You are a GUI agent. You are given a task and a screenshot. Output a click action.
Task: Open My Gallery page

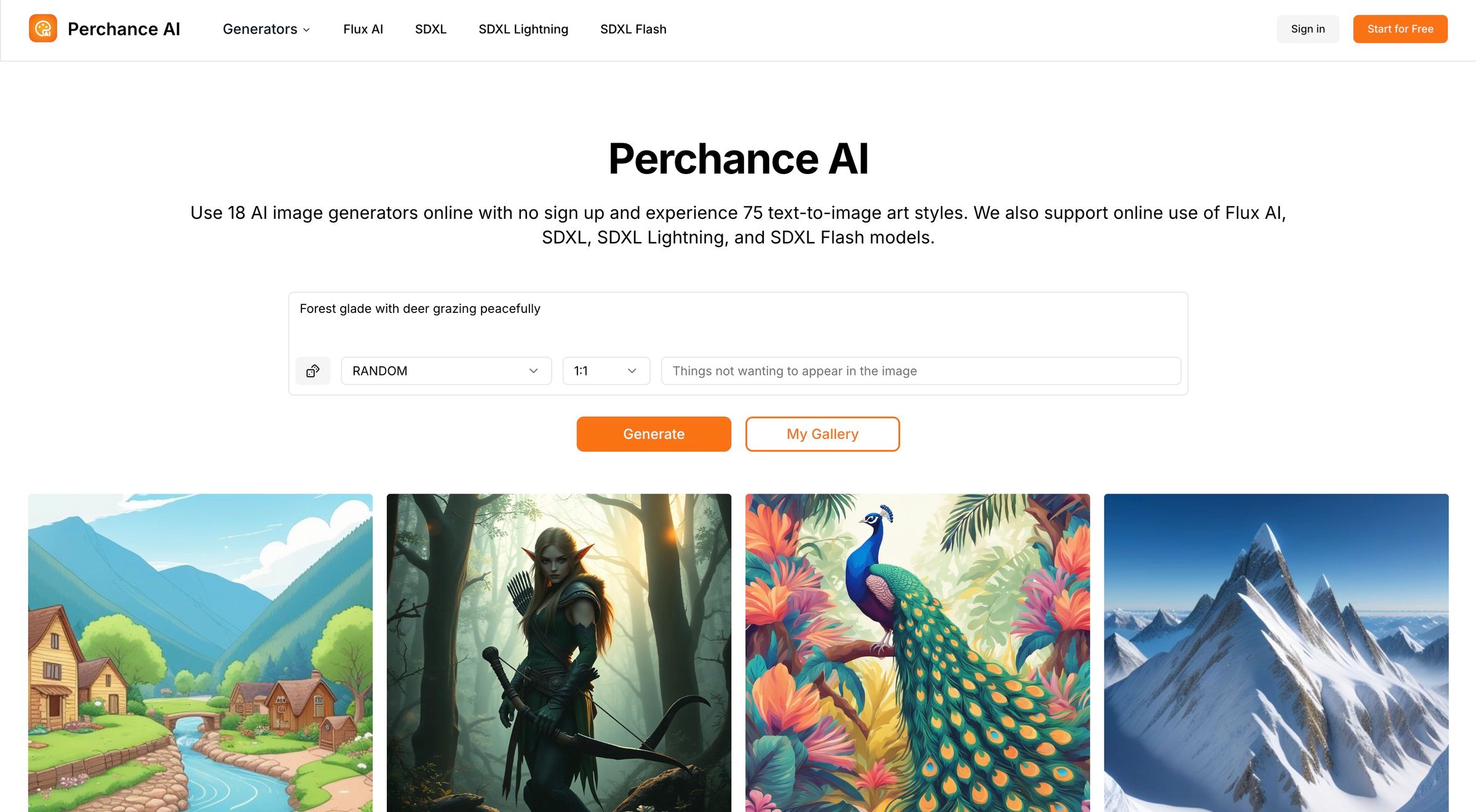[x=823, y=434]
